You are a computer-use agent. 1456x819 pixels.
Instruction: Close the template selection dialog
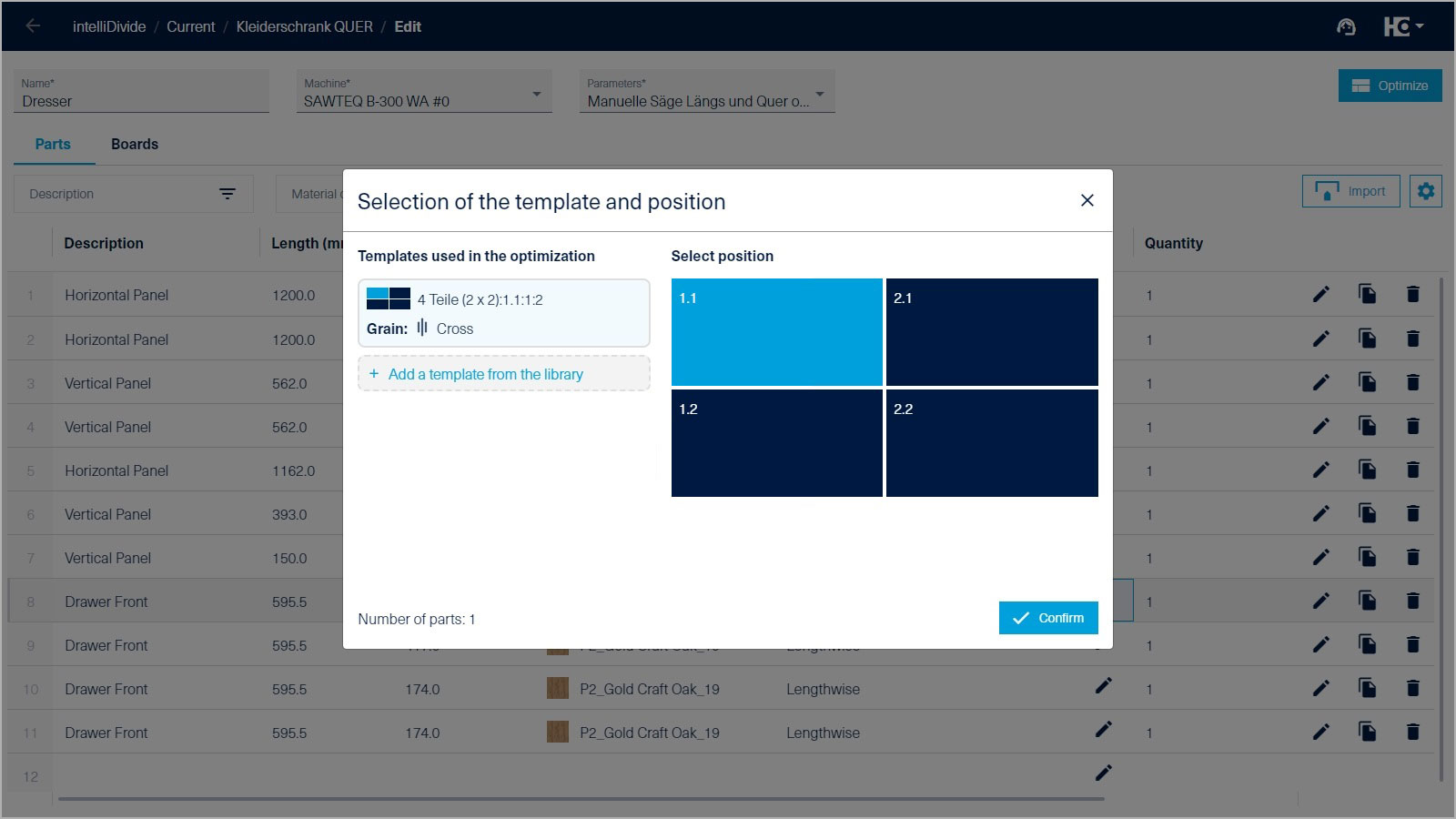point(1087,200)
